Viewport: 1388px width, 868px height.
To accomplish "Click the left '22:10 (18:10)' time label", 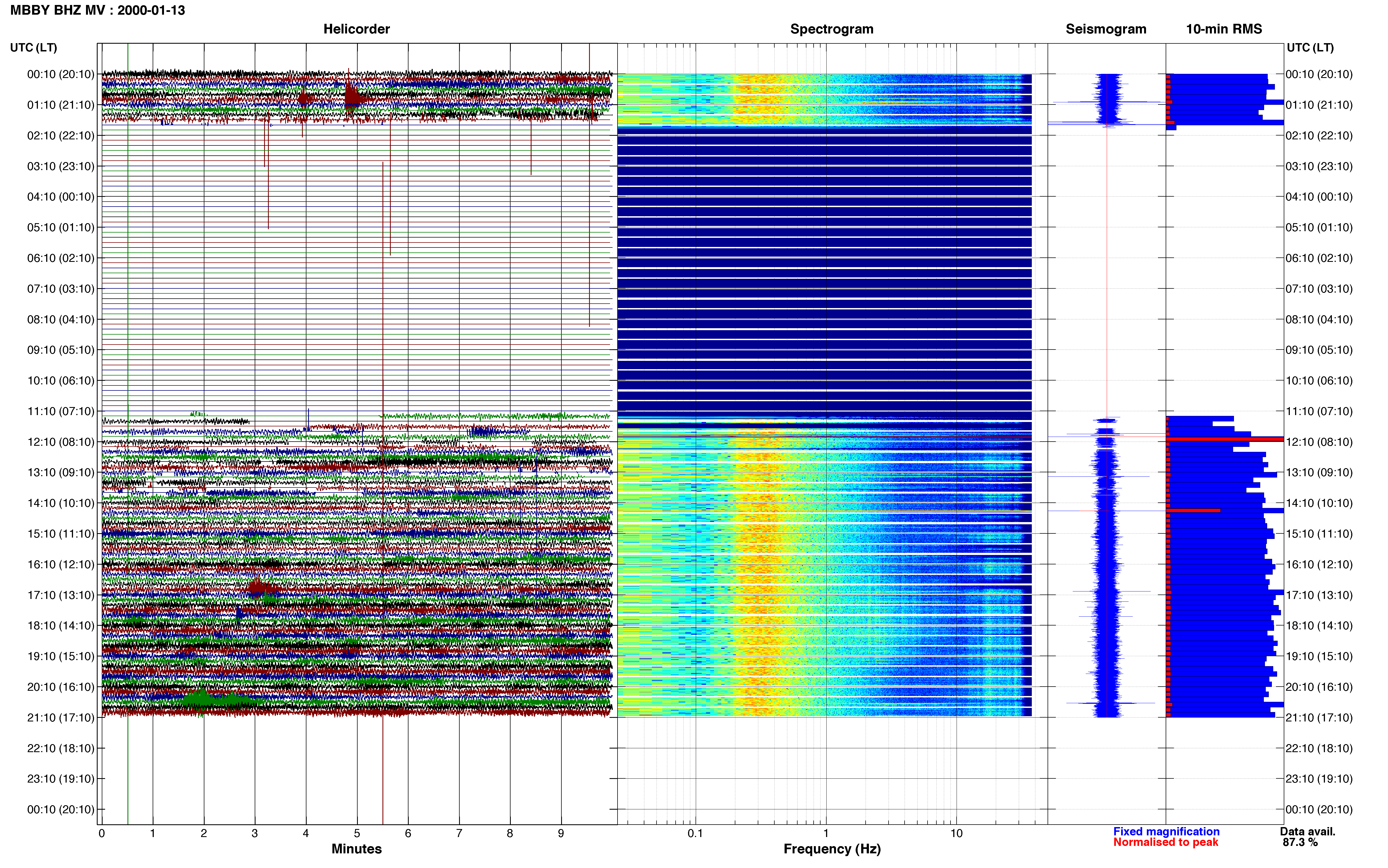I will pos(61,748).
